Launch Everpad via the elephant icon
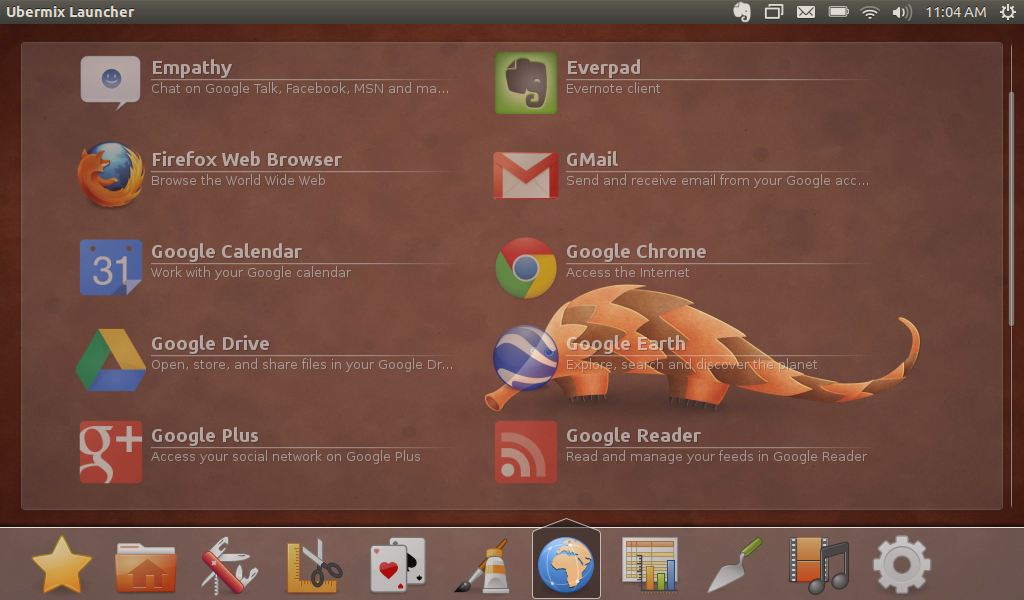The image size is (1024, 600). click(526, 83)
